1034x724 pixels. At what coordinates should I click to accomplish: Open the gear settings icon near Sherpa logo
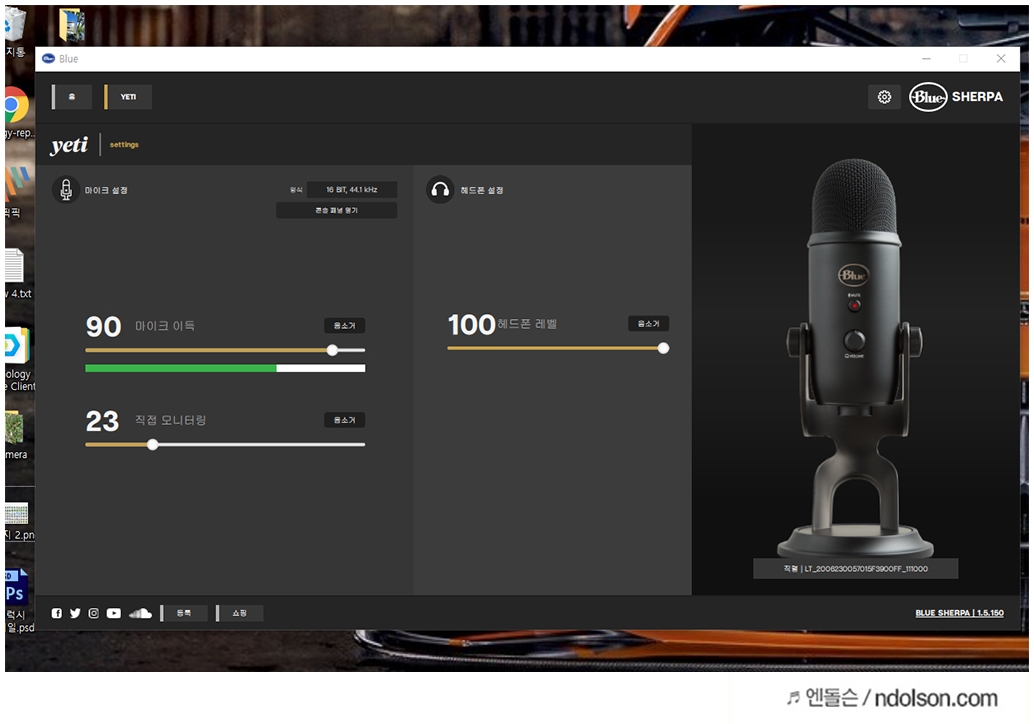tap(884, 97)
